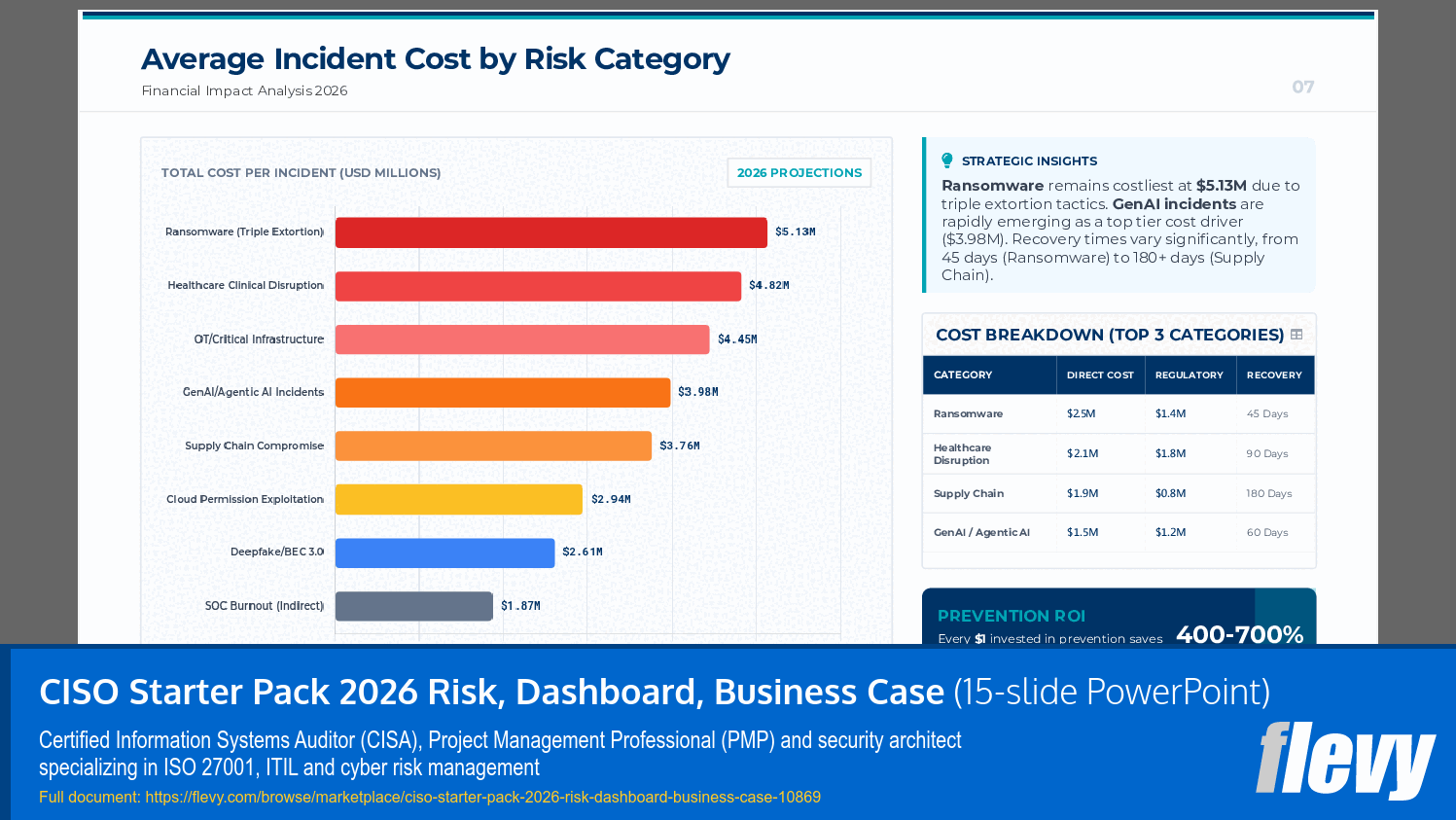
Task: Click the SOC Burnout gray bar
Action: coord(413,605)
